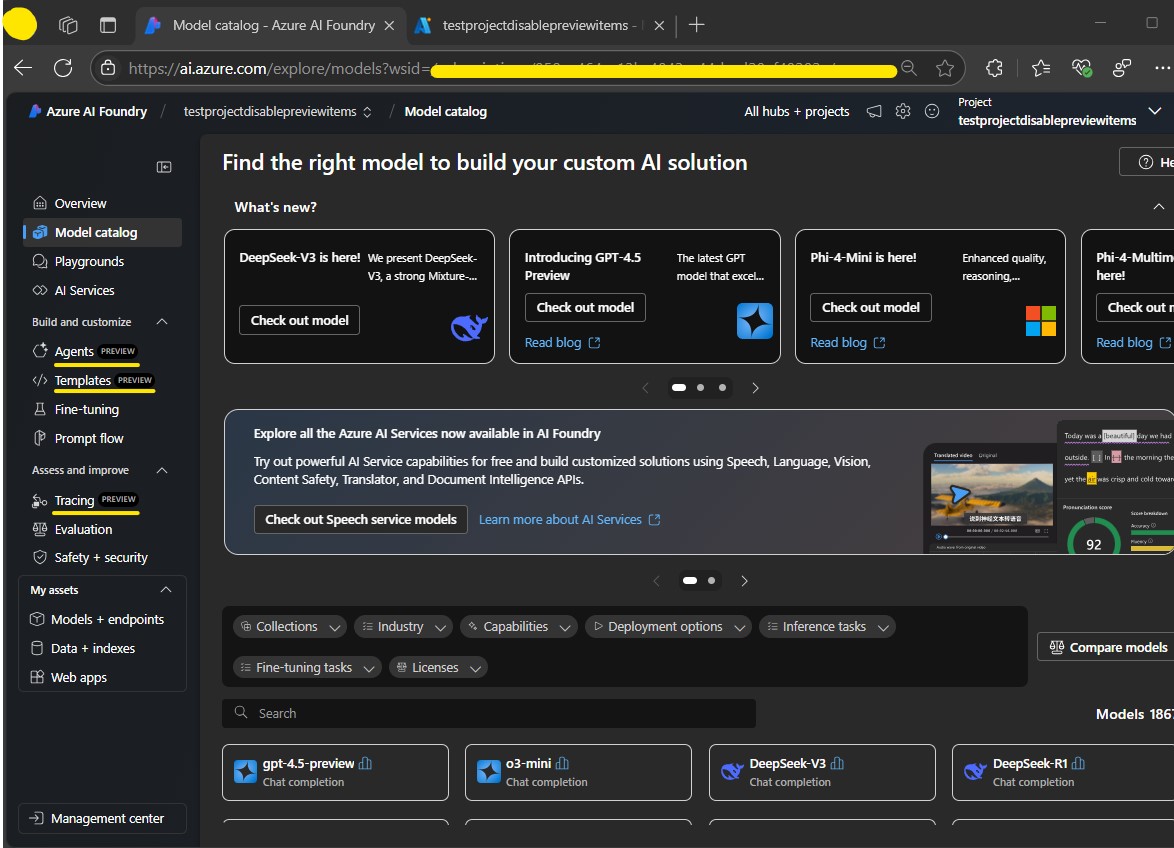Click the site info lock icon

point(108,68)
